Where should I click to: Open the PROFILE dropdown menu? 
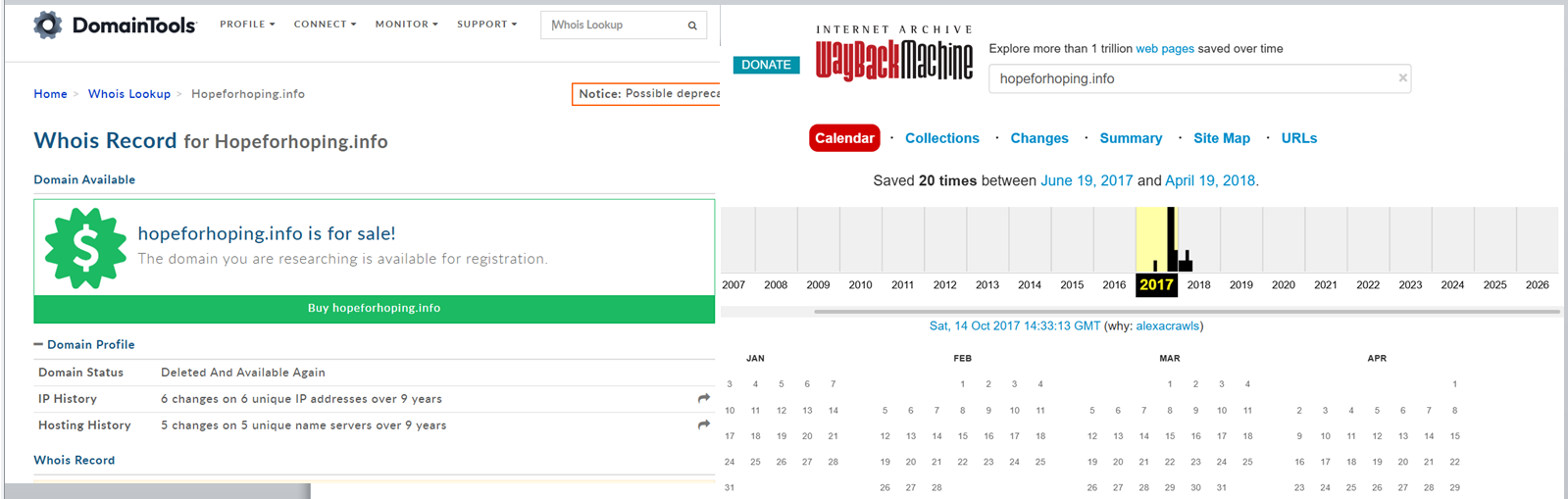[x=247, y=24]
